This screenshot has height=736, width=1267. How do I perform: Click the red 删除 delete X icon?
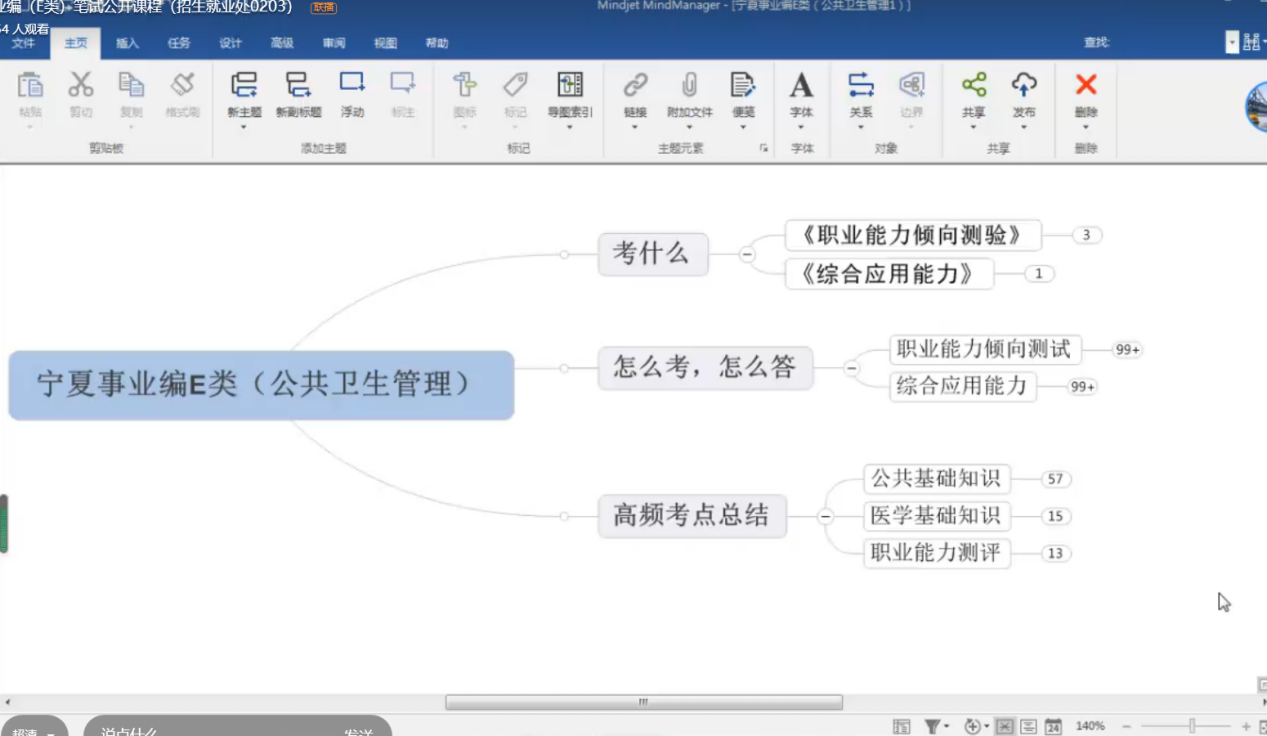[1085, 86]
